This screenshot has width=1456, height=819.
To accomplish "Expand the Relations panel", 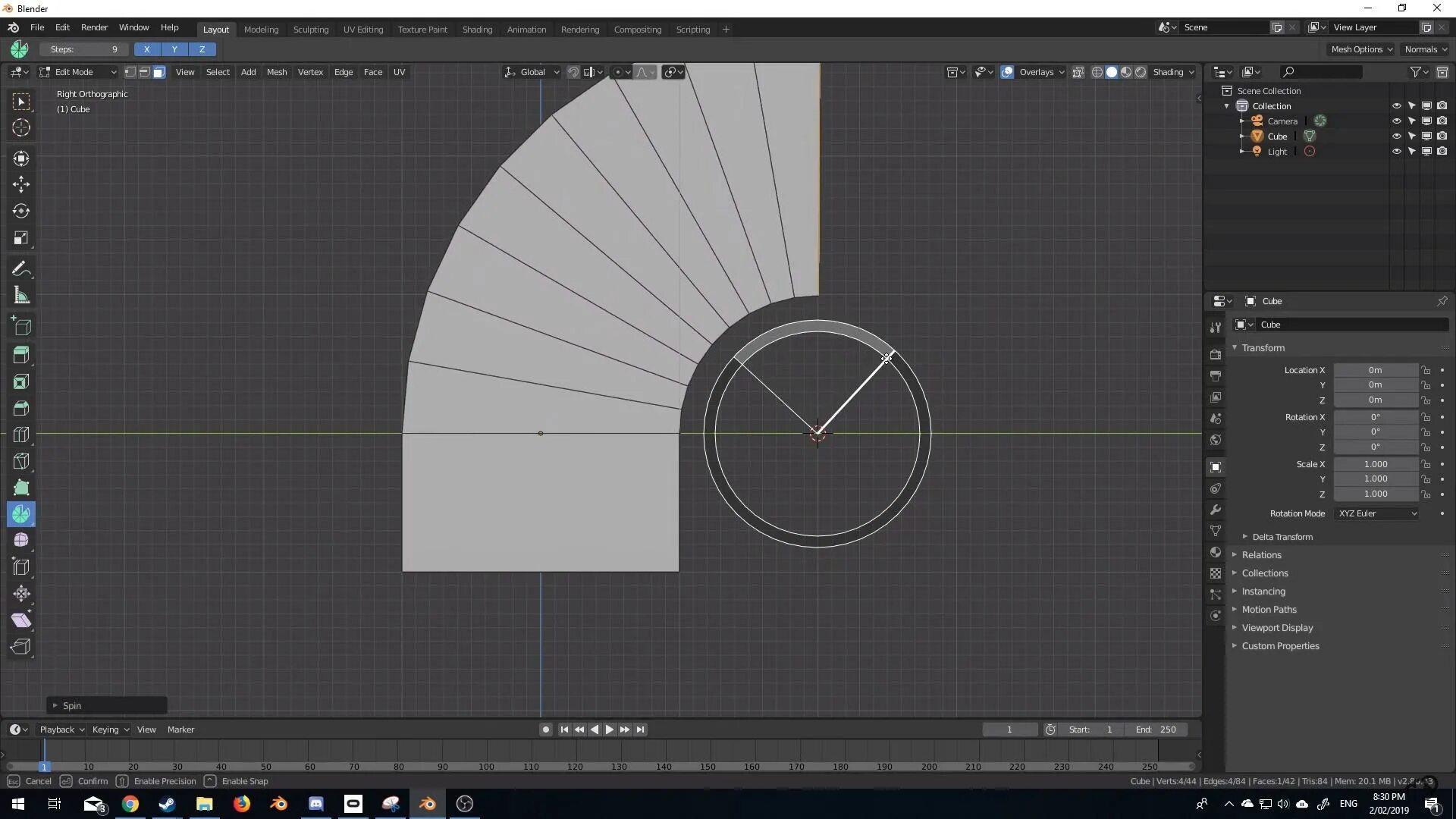I will (1261, 555).
